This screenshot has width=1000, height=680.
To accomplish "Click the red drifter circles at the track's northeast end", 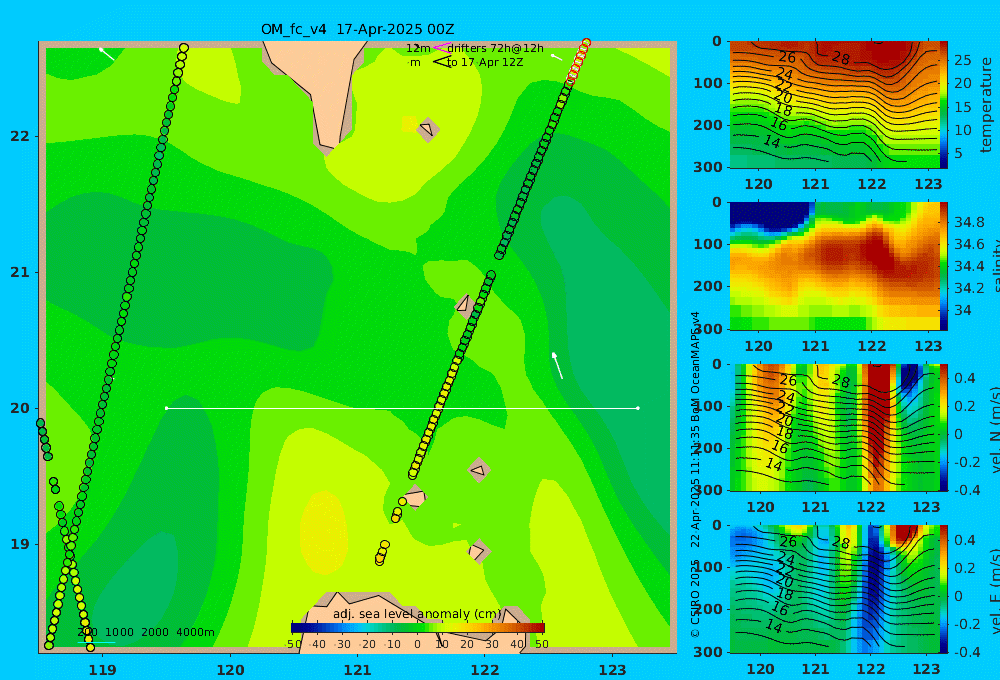I will (x=578, y=62).
